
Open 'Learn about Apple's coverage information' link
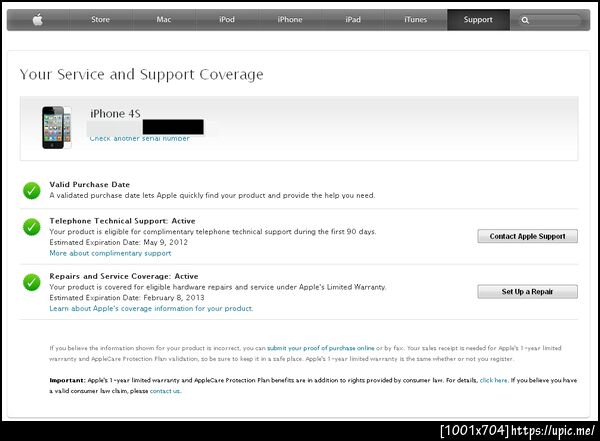[151, 309]
